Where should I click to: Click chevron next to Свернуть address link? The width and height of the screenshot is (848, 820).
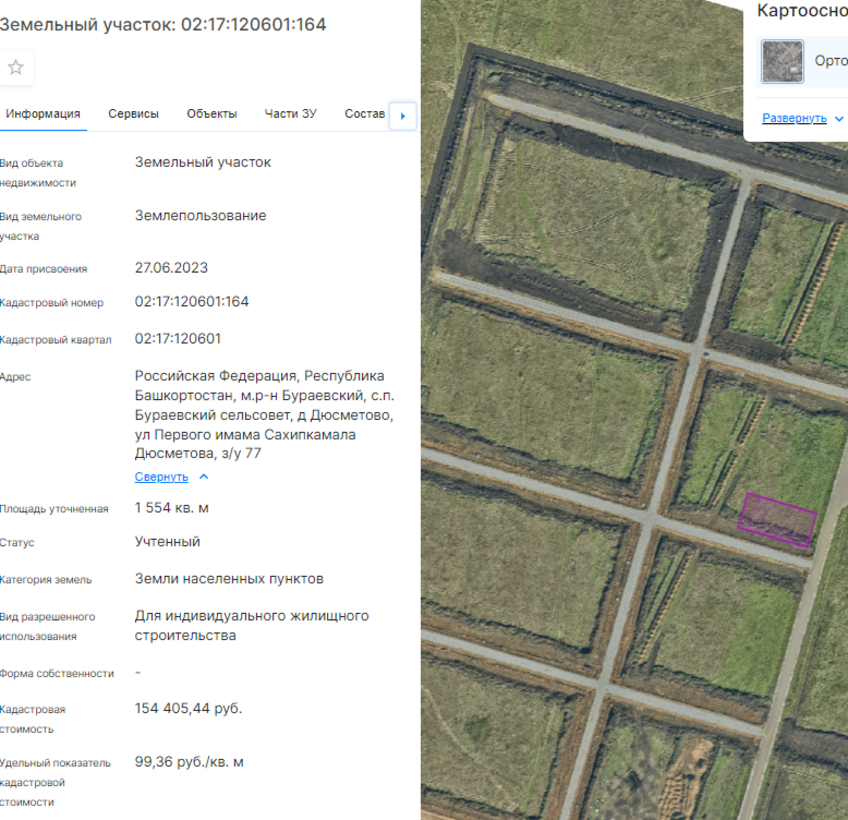[204, 477]
